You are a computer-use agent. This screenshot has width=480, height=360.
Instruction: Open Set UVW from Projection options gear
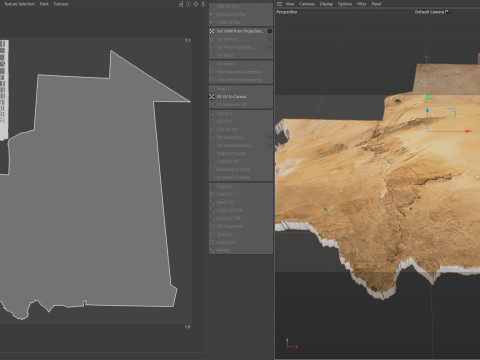(270, 31)
